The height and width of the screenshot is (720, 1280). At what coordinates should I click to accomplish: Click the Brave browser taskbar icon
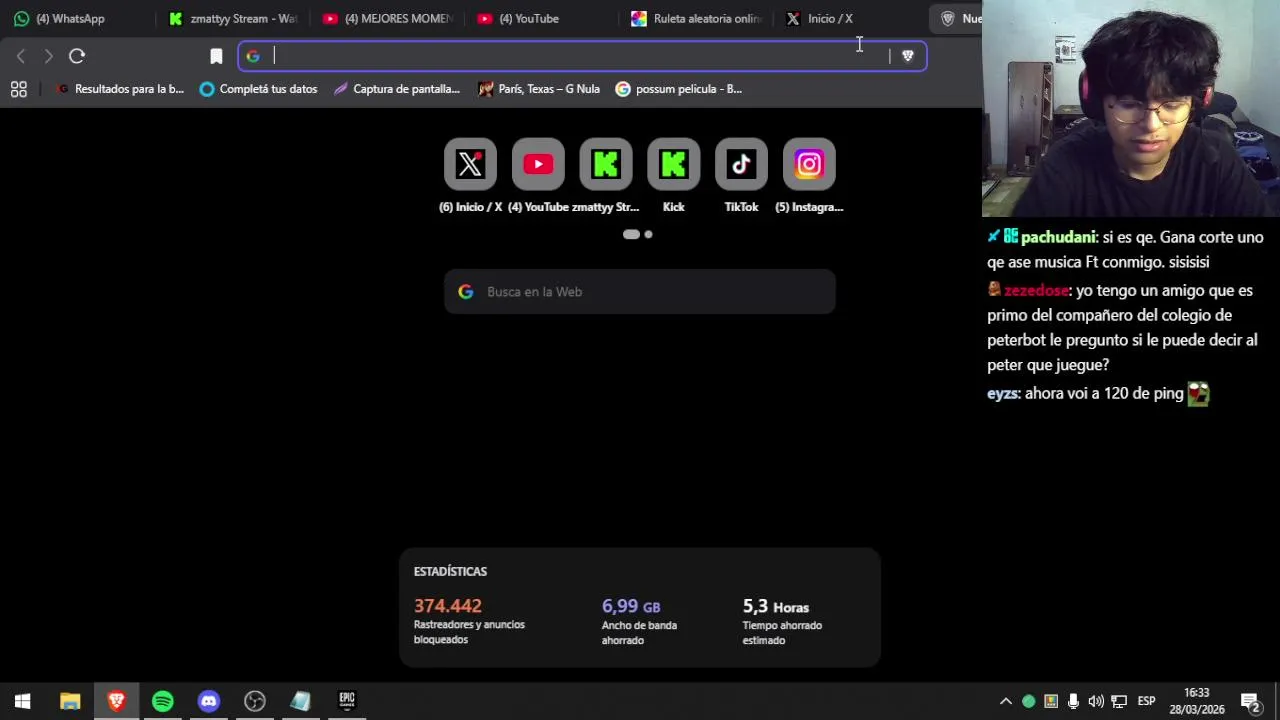(117, 701)
